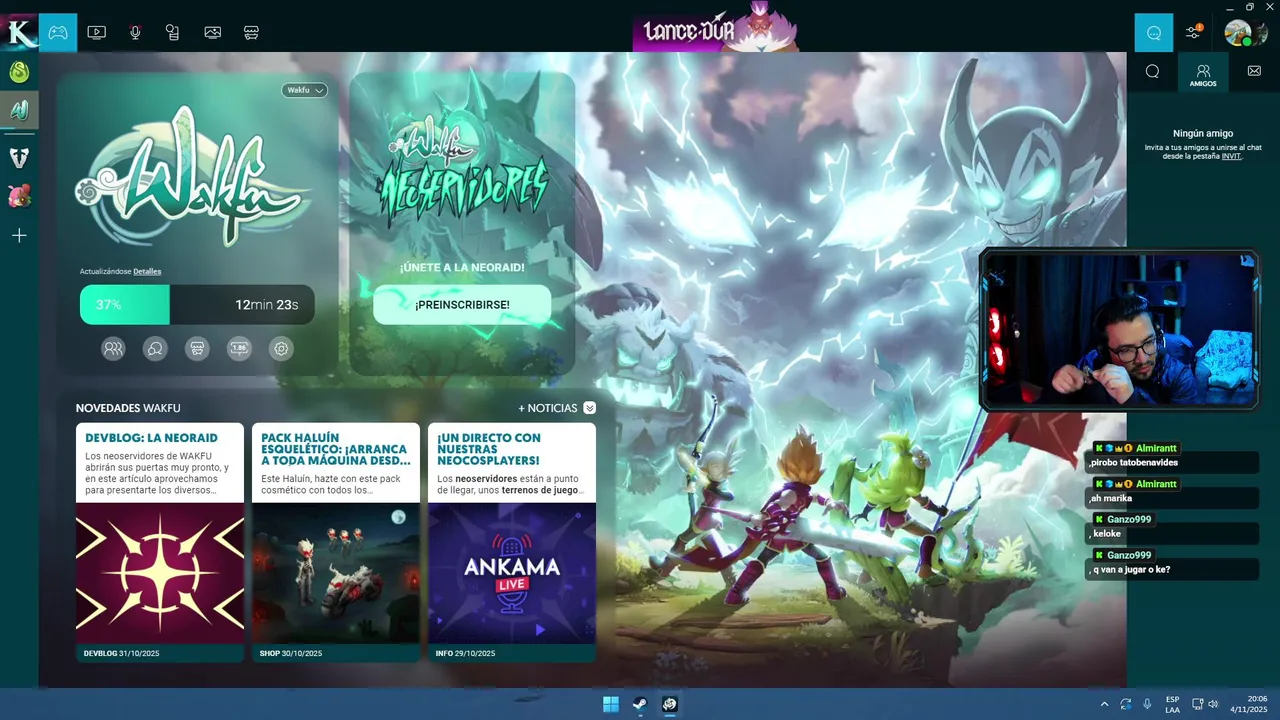Select the pink creature game icon in sidebar
The height and width of the screenshot is (720, 1280).
coord(19,196)
